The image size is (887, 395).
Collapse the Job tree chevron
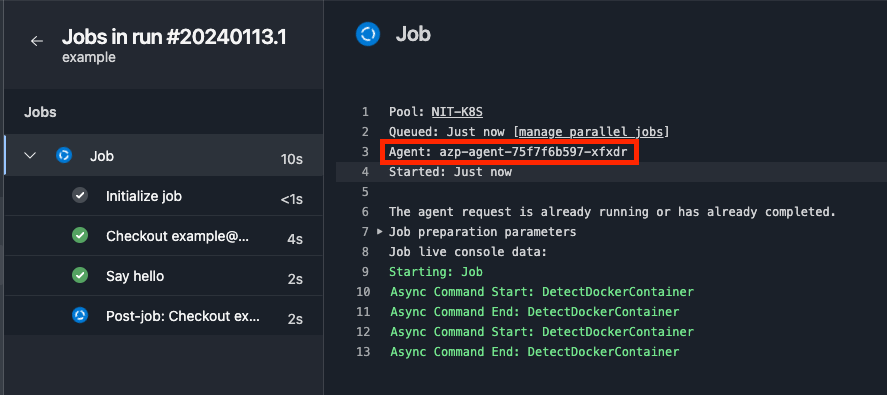[30, 155]
